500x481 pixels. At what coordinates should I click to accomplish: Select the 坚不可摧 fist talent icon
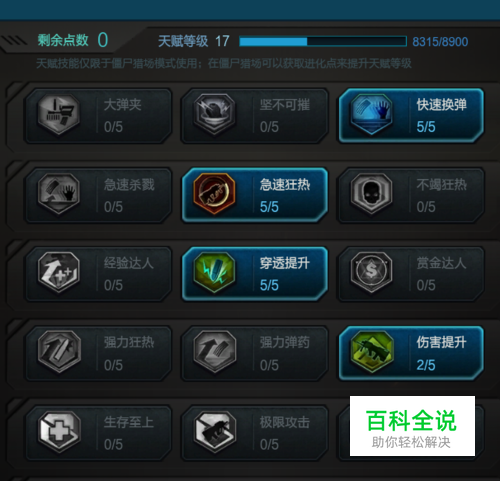point(215,114)
